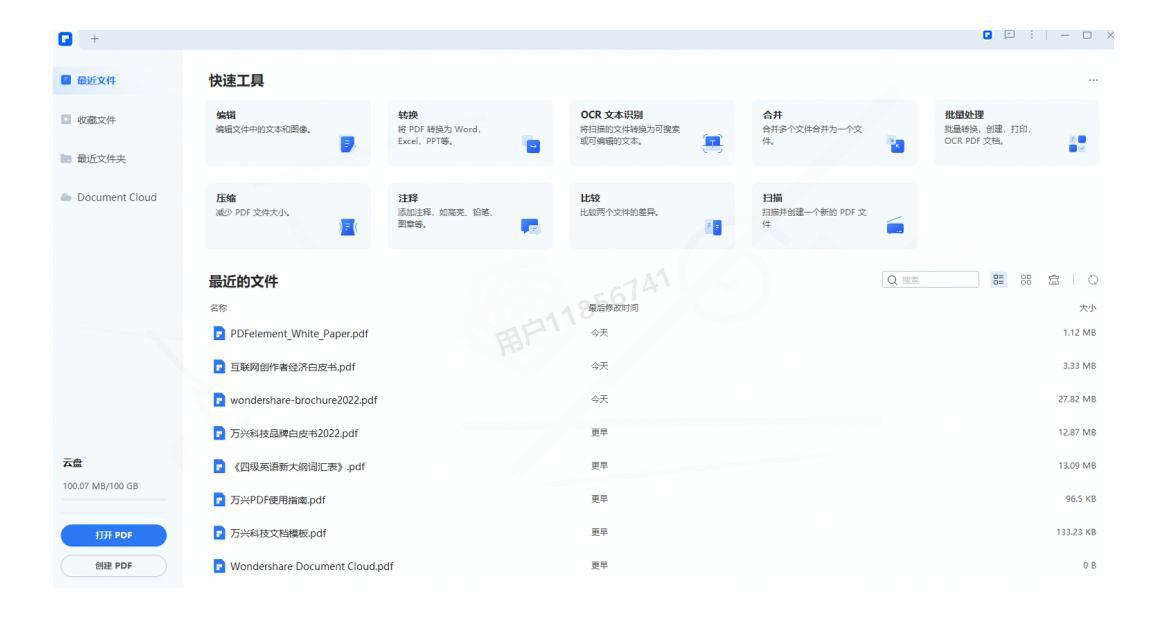1168x619 pixels.
Task: Click the clear recent files list icon
Action: point(1054,280)
